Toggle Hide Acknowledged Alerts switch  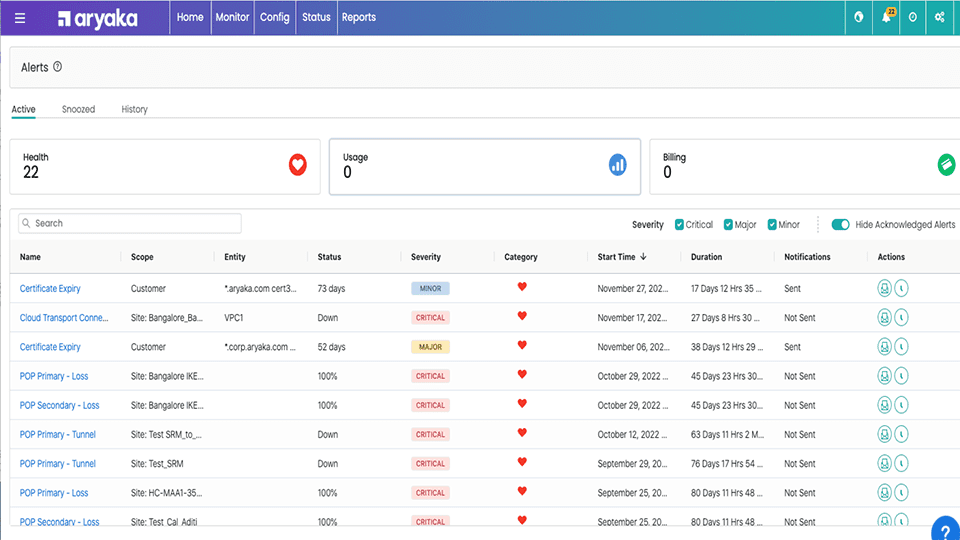[x=840, y=225]
